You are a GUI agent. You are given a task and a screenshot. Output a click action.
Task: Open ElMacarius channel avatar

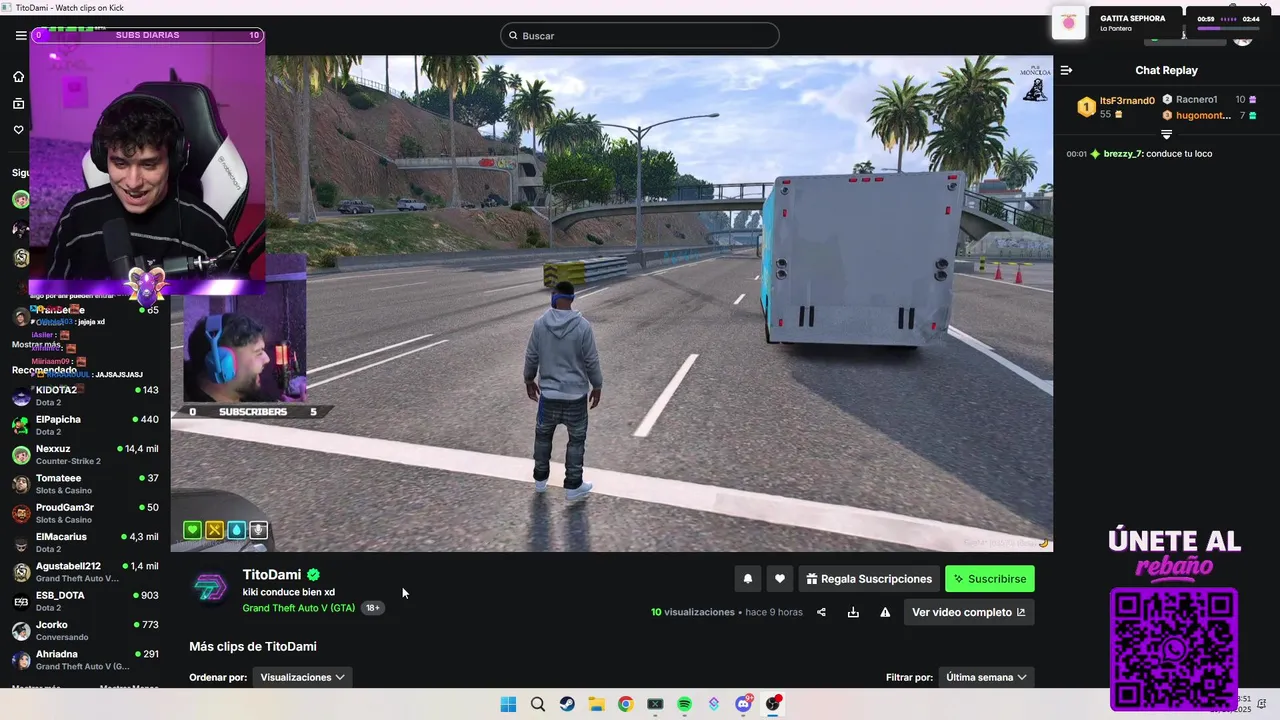[21, 543]
